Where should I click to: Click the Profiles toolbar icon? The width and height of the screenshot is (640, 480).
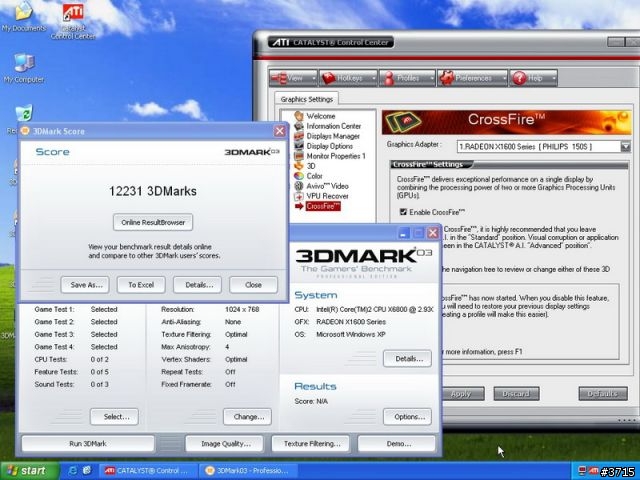389,78
